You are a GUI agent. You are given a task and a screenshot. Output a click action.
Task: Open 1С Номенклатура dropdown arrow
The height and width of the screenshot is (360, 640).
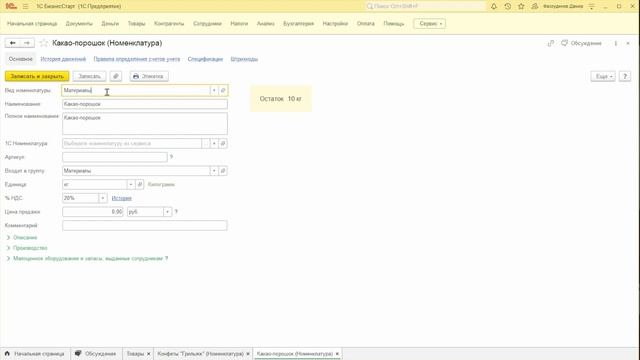(x=214, y=144)
